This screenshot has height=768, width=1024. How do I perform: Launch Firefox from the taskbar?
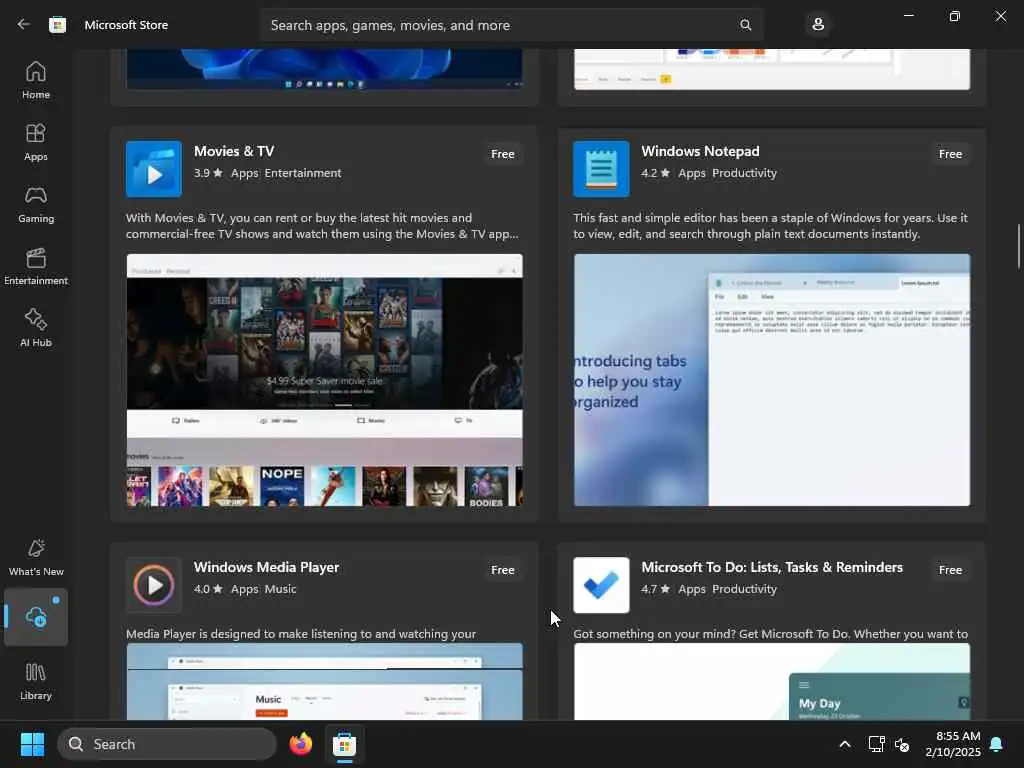300,744
